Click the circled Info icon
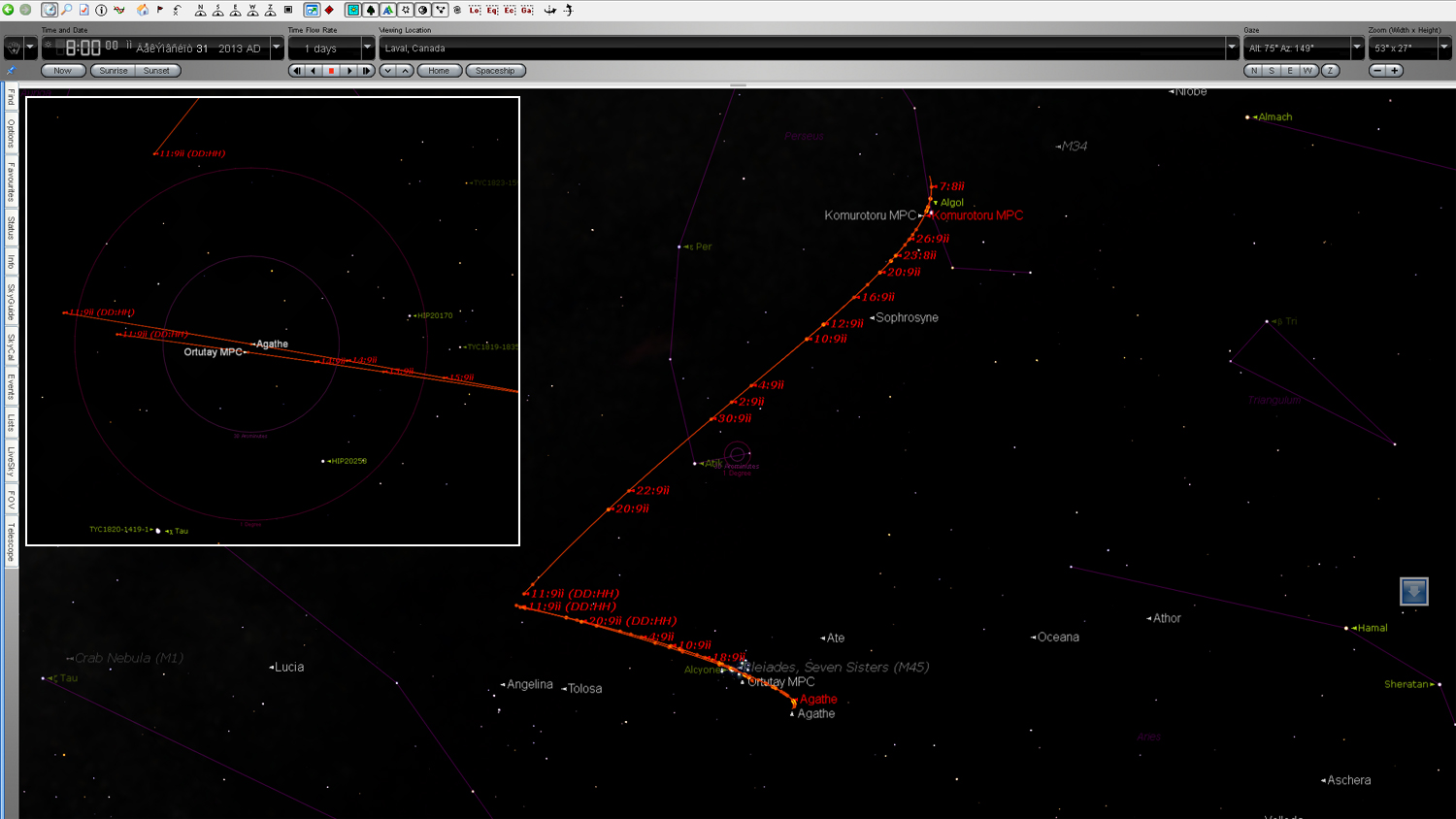 [x=101, y=10]
